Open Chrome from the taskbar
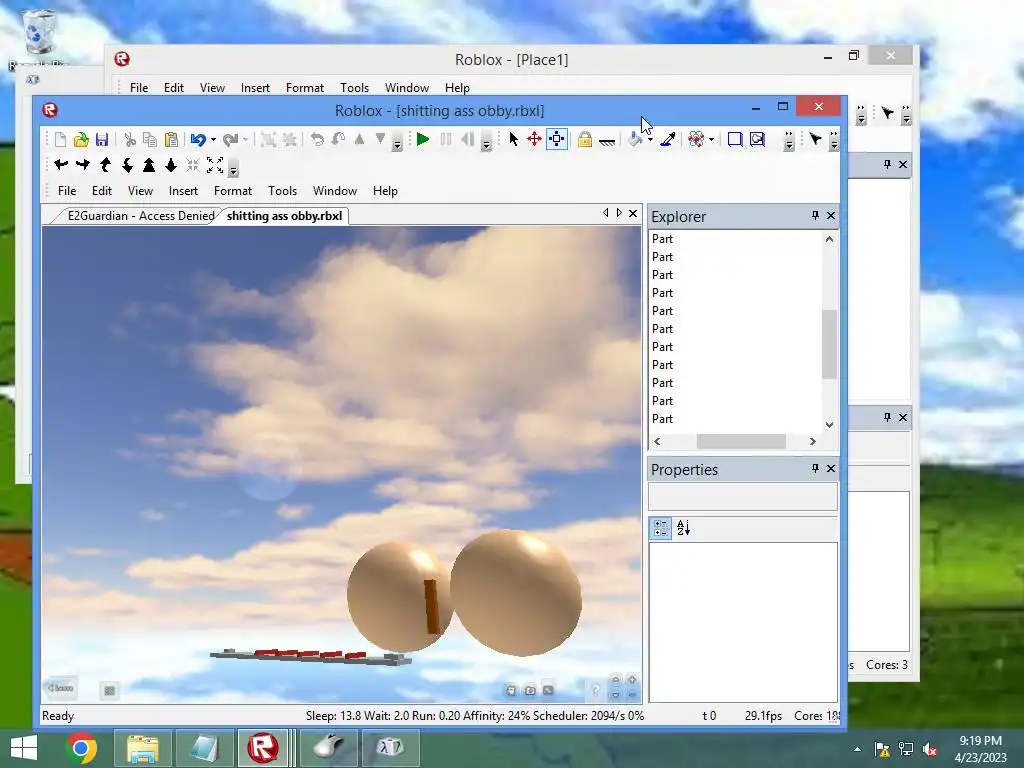Image resolution: width=1024 pixels, height=768 pixels. tap(81, 748)
